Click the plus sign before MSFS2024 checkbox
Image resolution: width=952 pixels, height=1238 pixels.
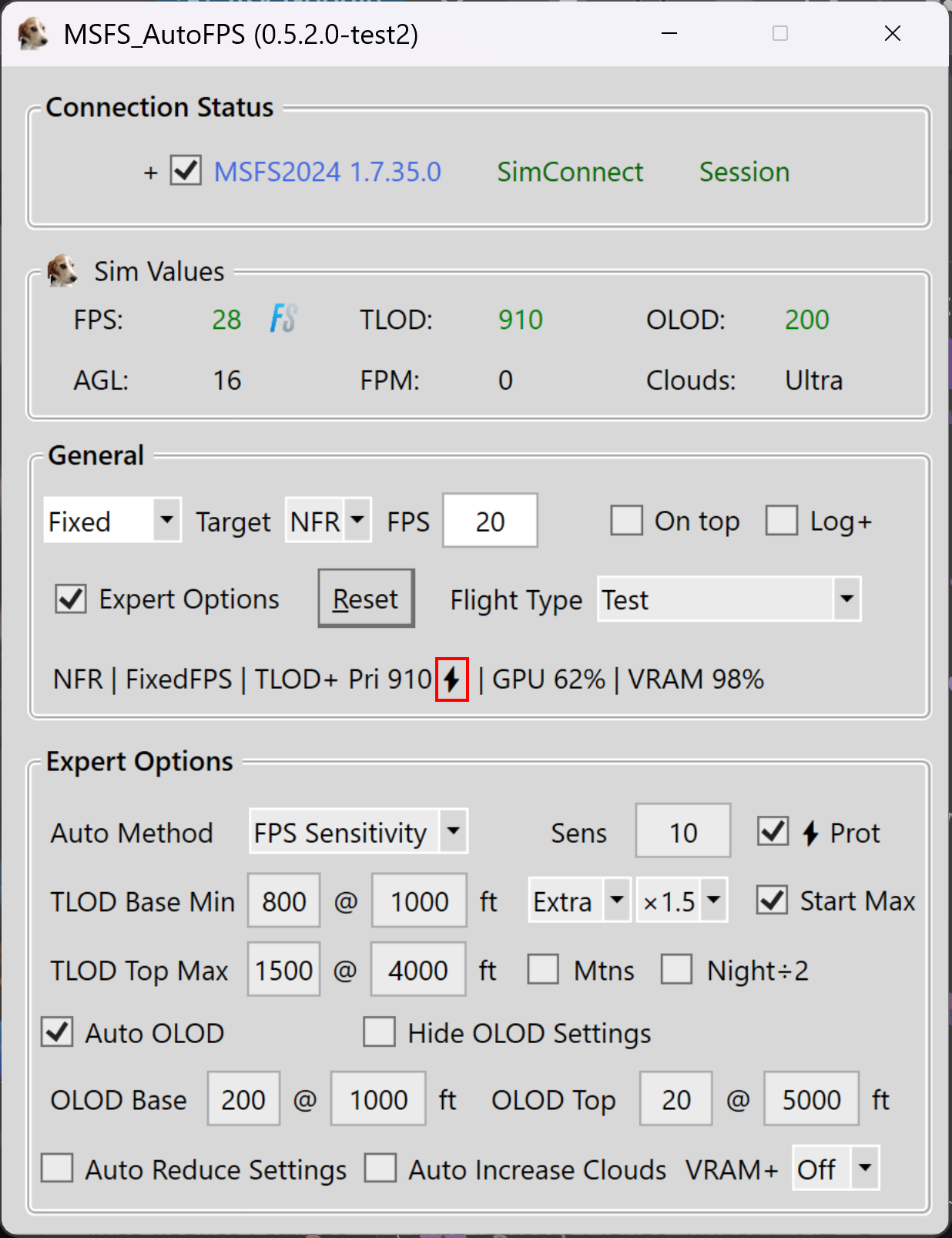point(151,173)
